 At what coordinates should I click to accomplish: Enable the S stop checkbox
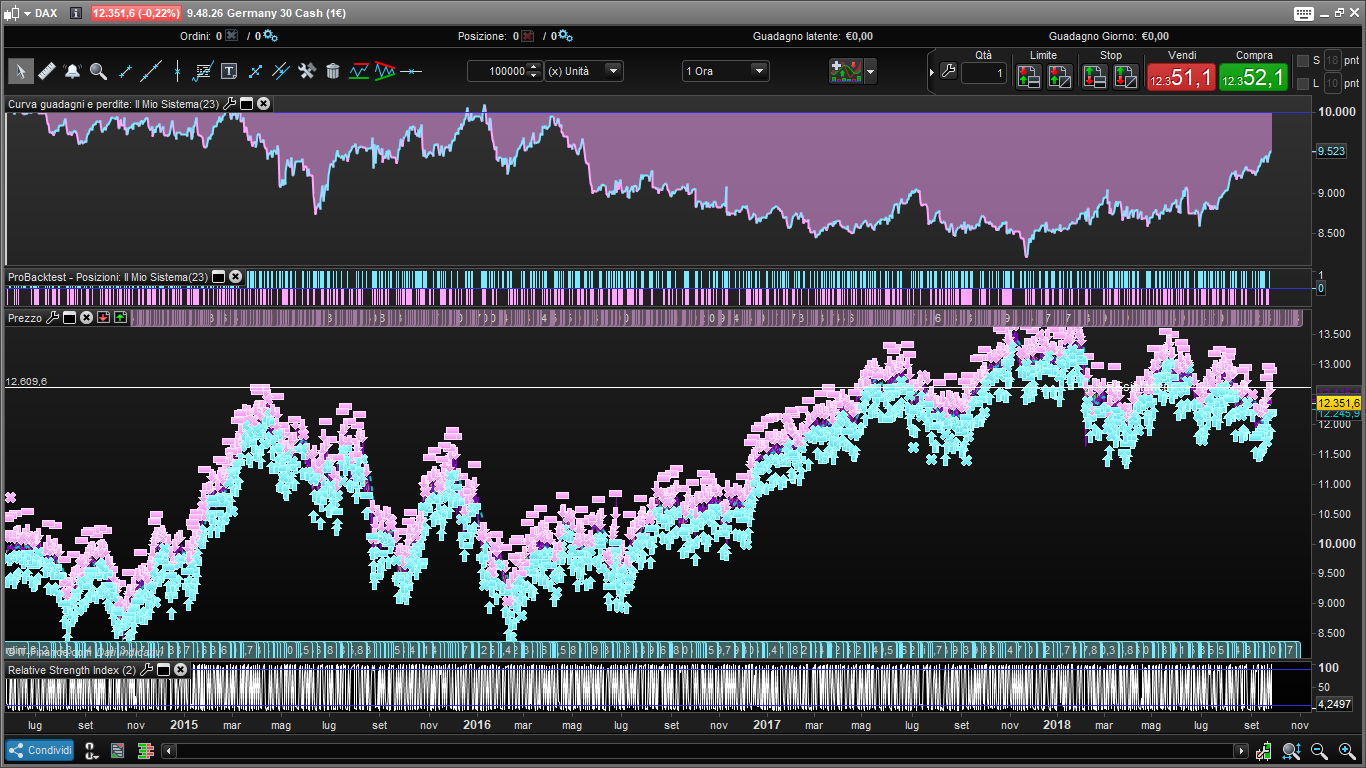(x=1302, y=61)
